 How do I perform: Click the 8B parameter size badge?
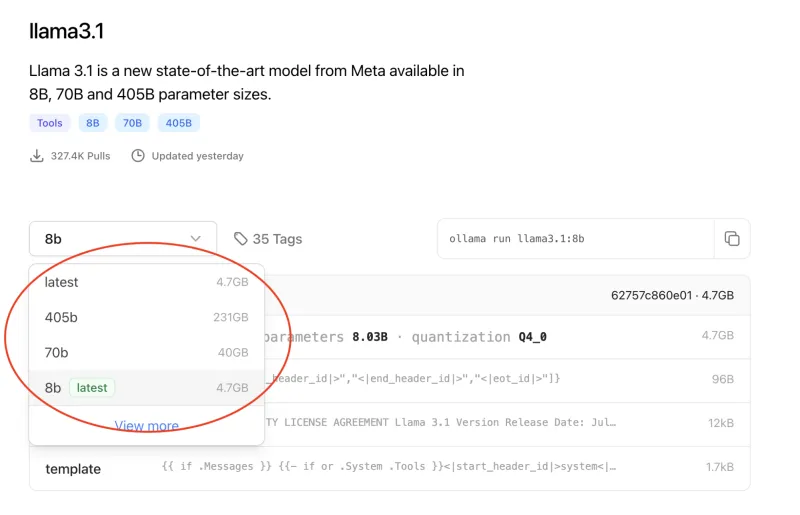[93, 123]
